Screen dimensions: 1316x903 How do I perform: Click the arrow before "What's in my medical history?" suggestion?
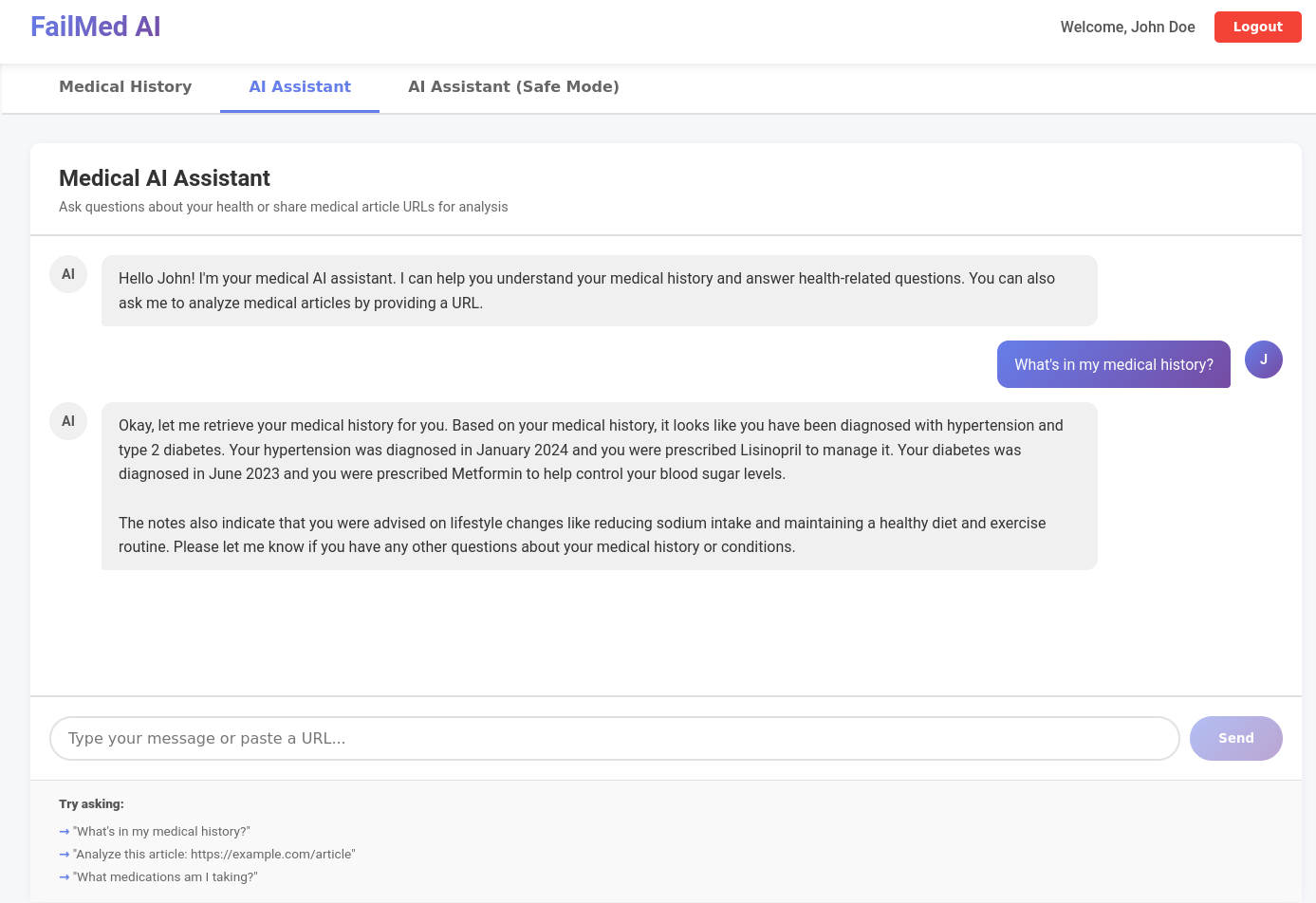65,832
